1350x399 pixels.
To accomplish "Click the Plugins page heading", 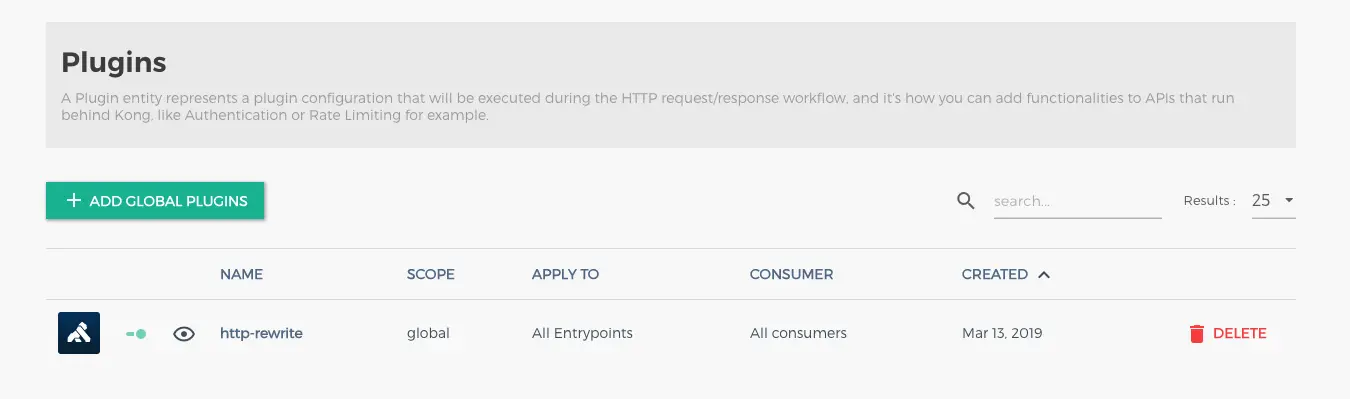I will (x=114, y=63).
